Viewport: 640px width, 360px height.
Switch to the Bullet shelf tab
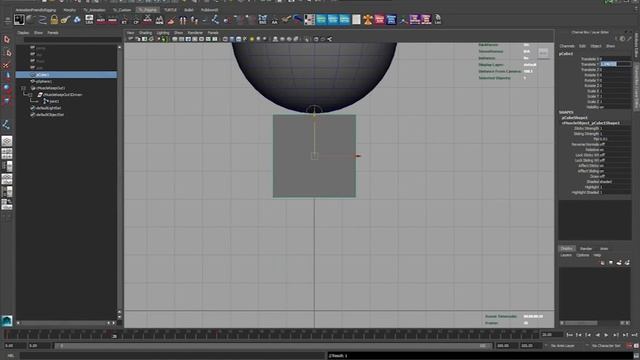click(x=189, y=10)
